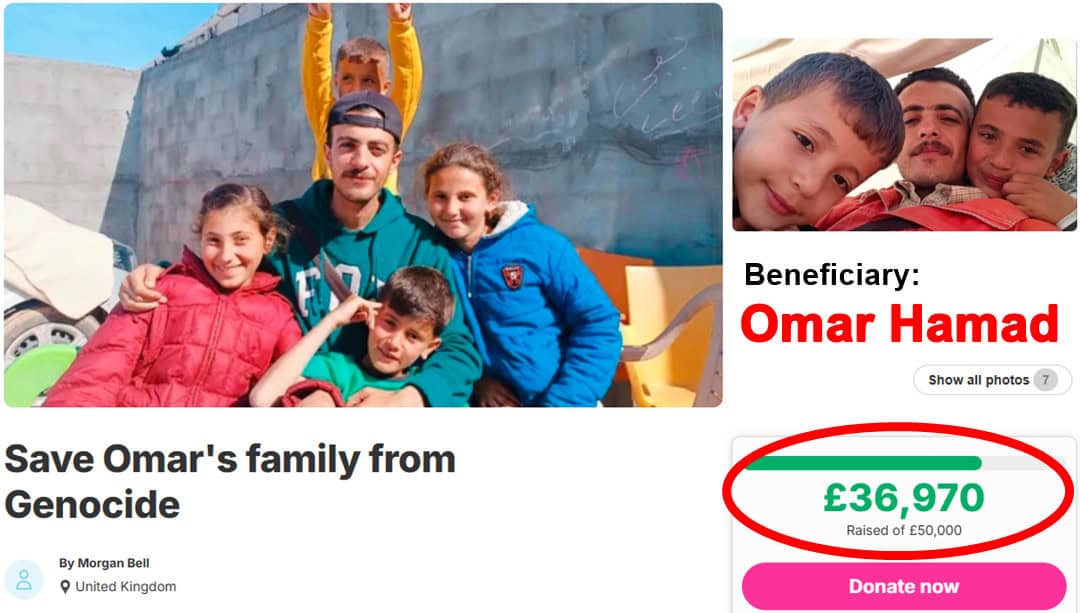The height and width of the screenshot is (613, 1080).
Task: Click the United Kingdom location text
Action: [125, 587]
